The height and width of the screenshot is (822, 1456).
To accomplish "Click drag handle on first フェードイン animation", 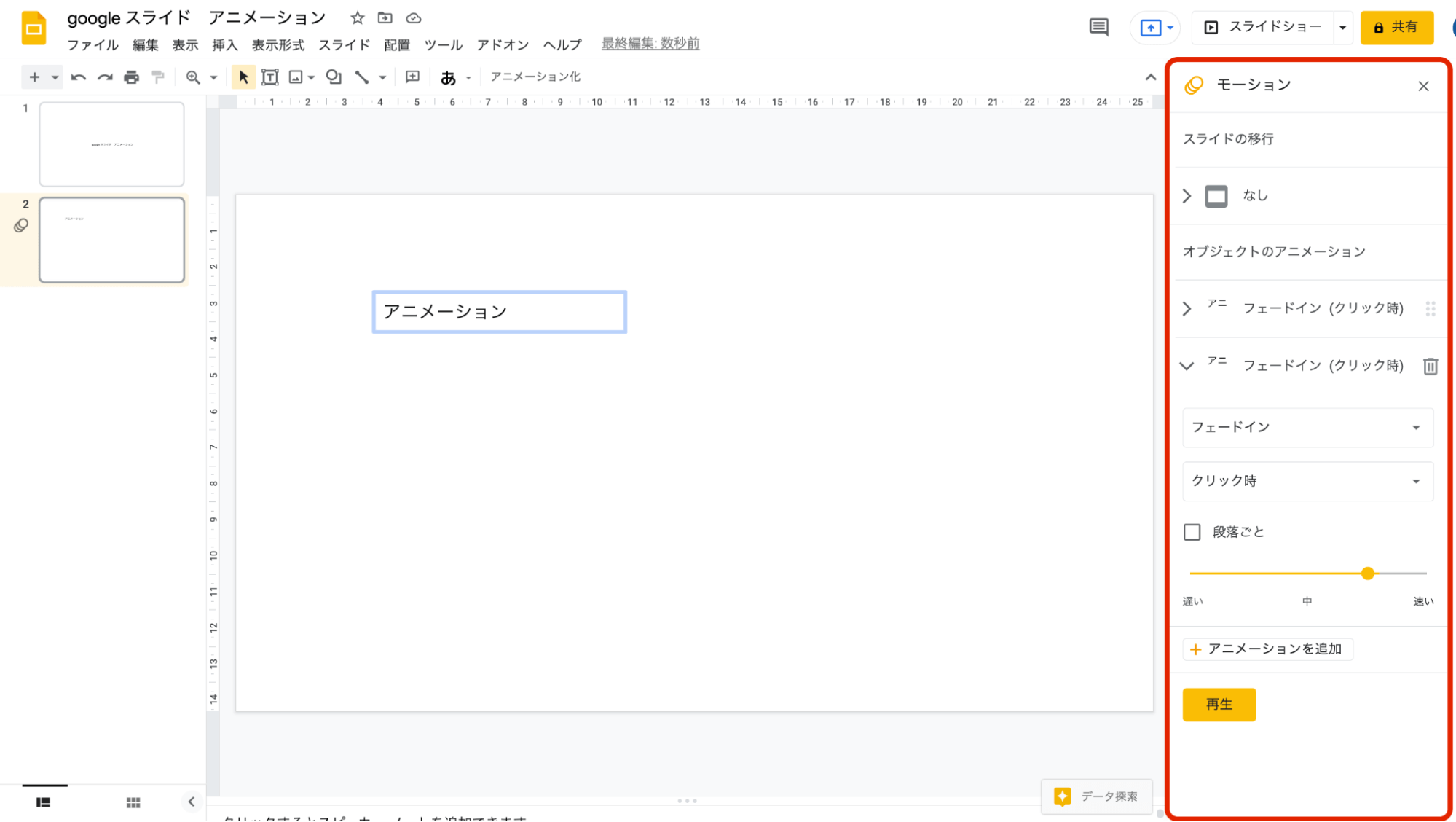I will [1431, 308].
